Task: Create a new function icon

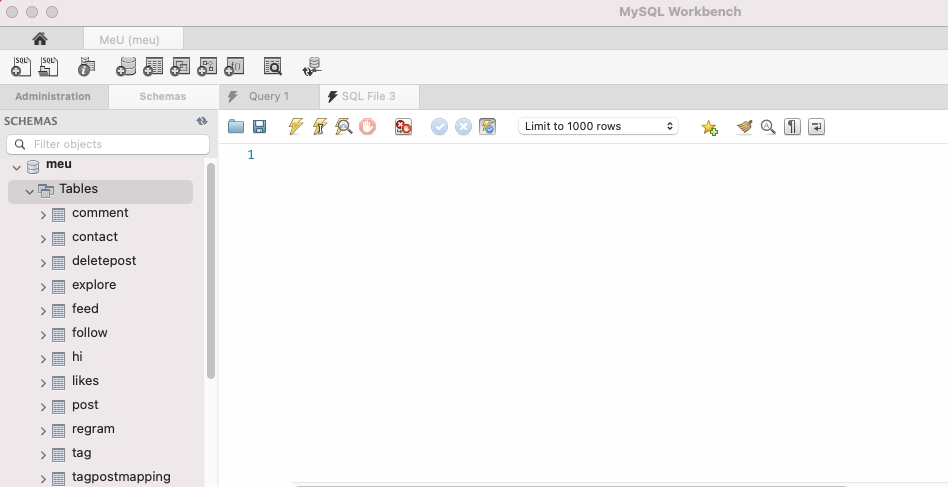Action: click(x=235, y=66)
